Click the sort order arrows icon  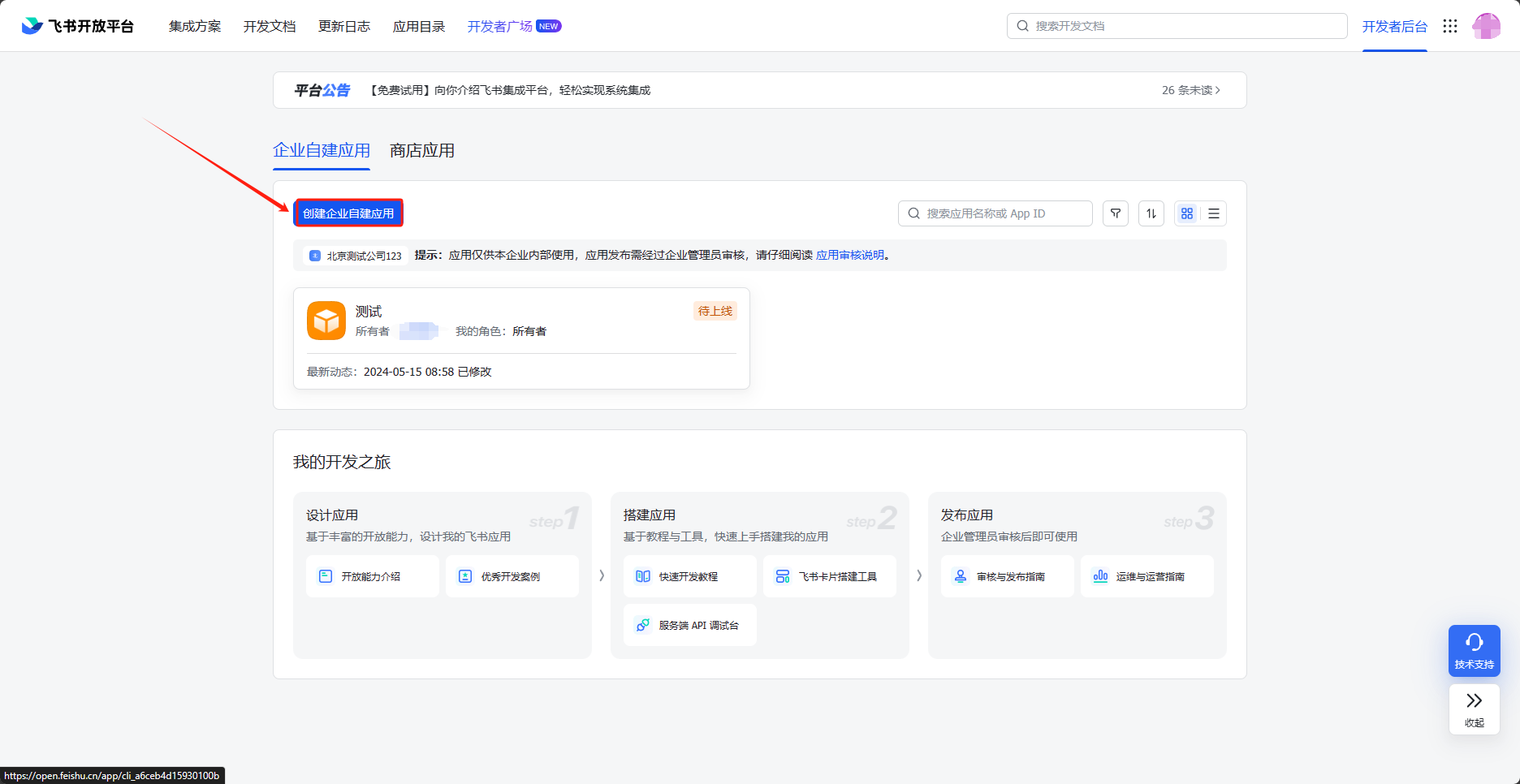[x=1151, y=213]
